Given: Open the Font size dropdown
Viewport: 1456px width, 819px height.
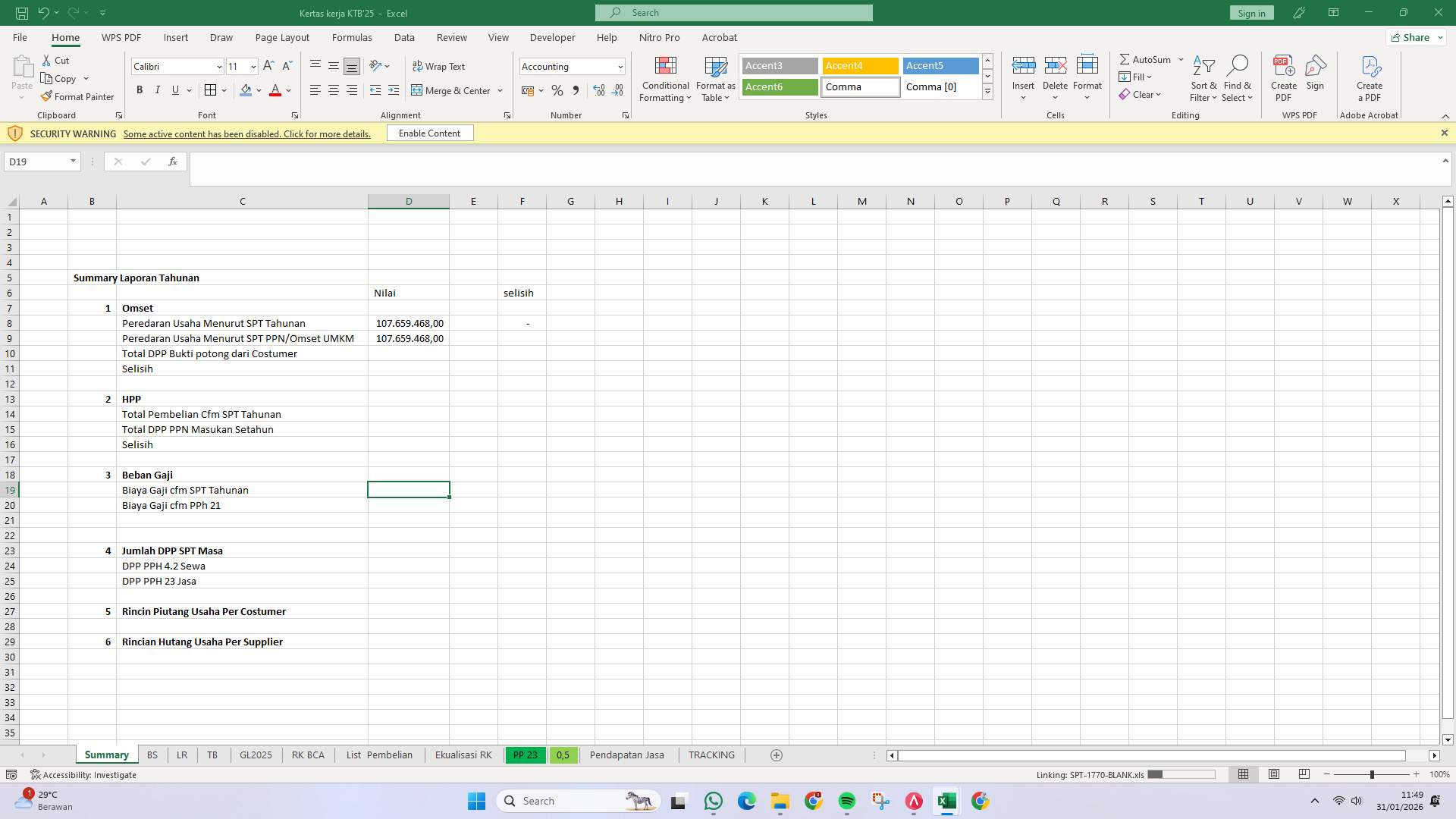Looking at the screenshot, I should pyautogui.click(x=253, y=67).
